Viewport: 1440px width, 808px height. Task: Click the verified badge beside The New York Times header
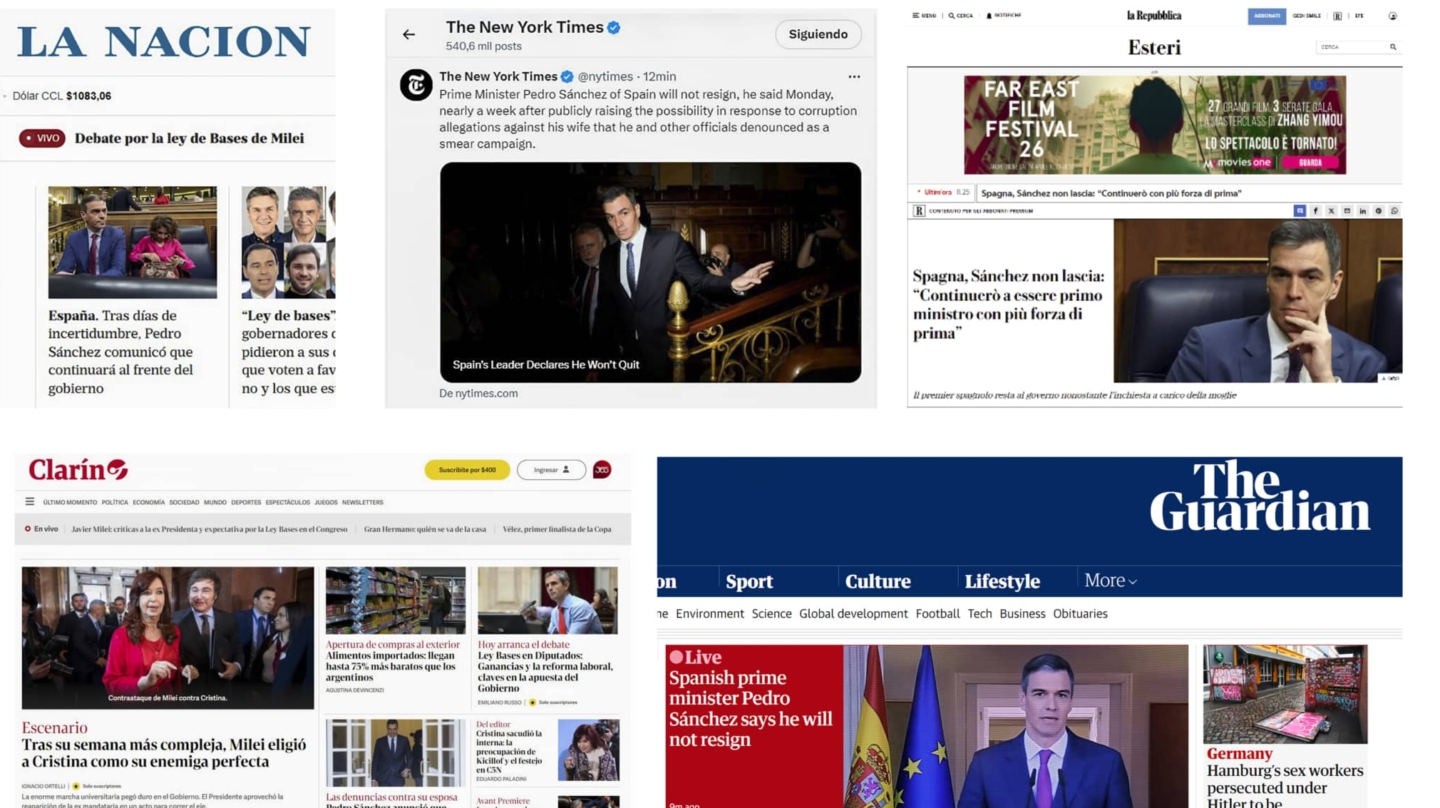tap(614, 28)
